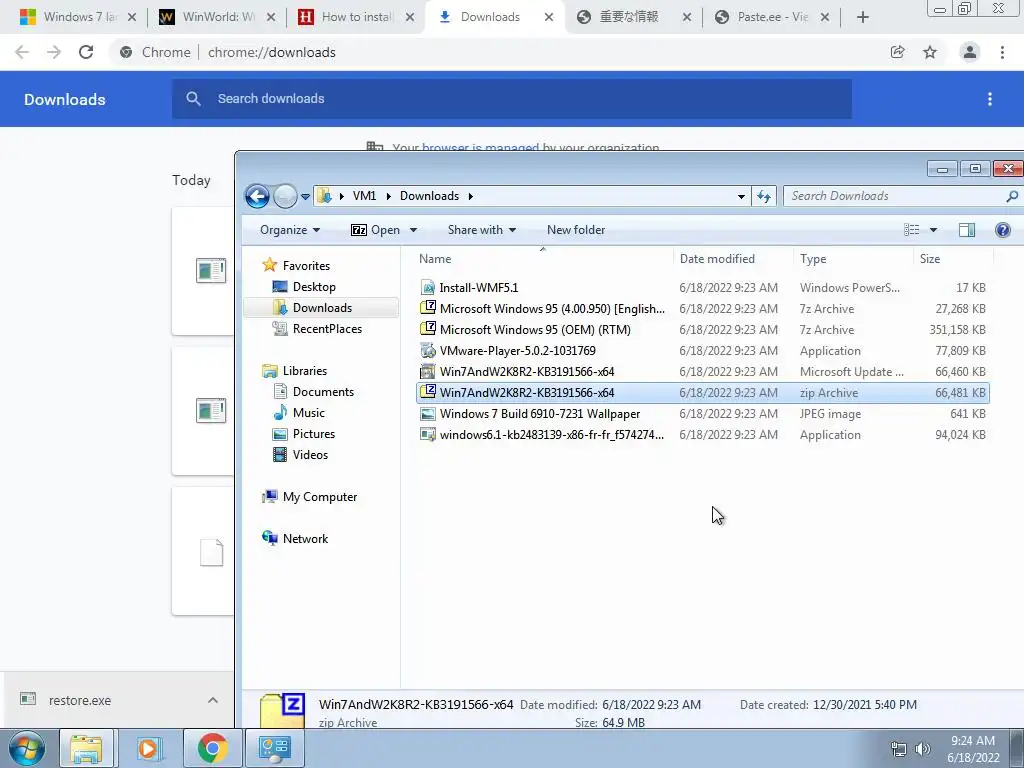Toggle the preview pane
1024x768 pixels.
pos(967,230)
